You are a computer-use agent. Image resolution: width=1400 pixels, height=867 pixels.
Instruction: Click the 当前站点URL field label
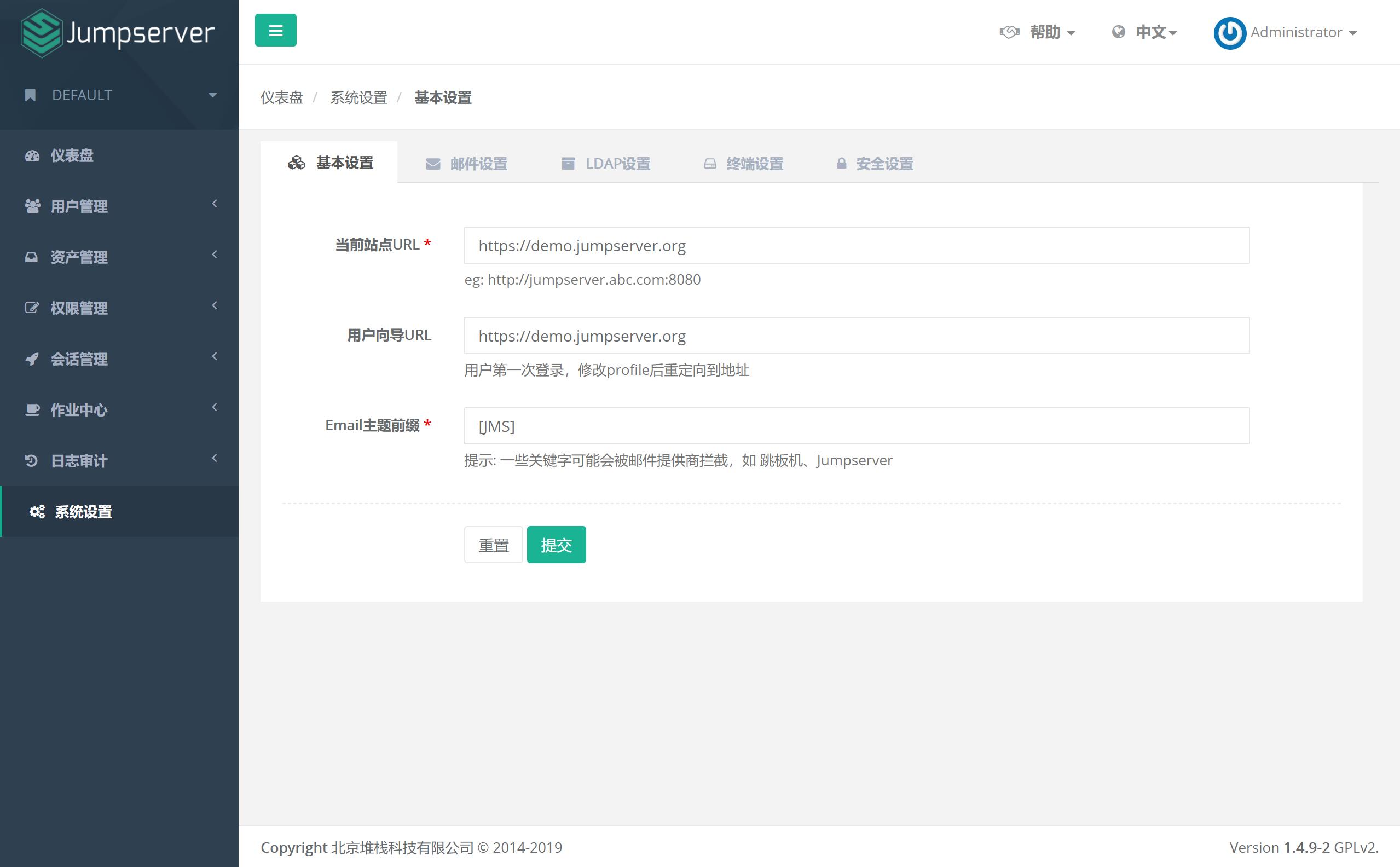point(383,245)
